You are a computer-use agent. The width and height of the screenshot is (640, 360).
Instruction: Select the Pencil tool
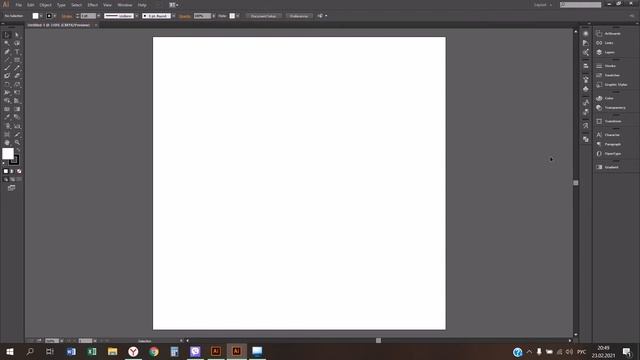pos(17,68)
